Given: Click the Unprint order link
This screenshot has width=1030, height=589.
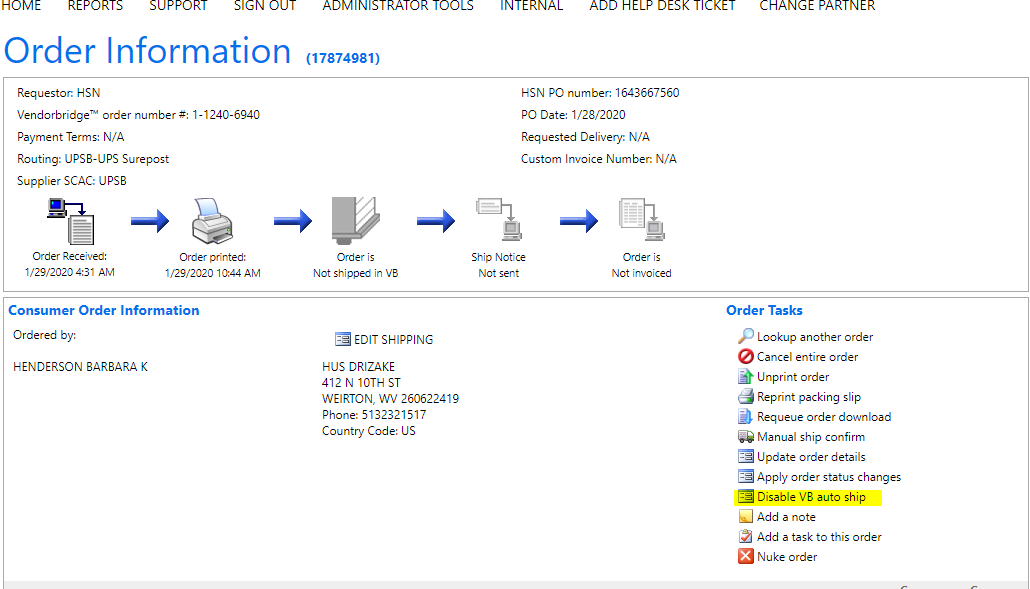Looking at the screenshot, I should point(793,377).
